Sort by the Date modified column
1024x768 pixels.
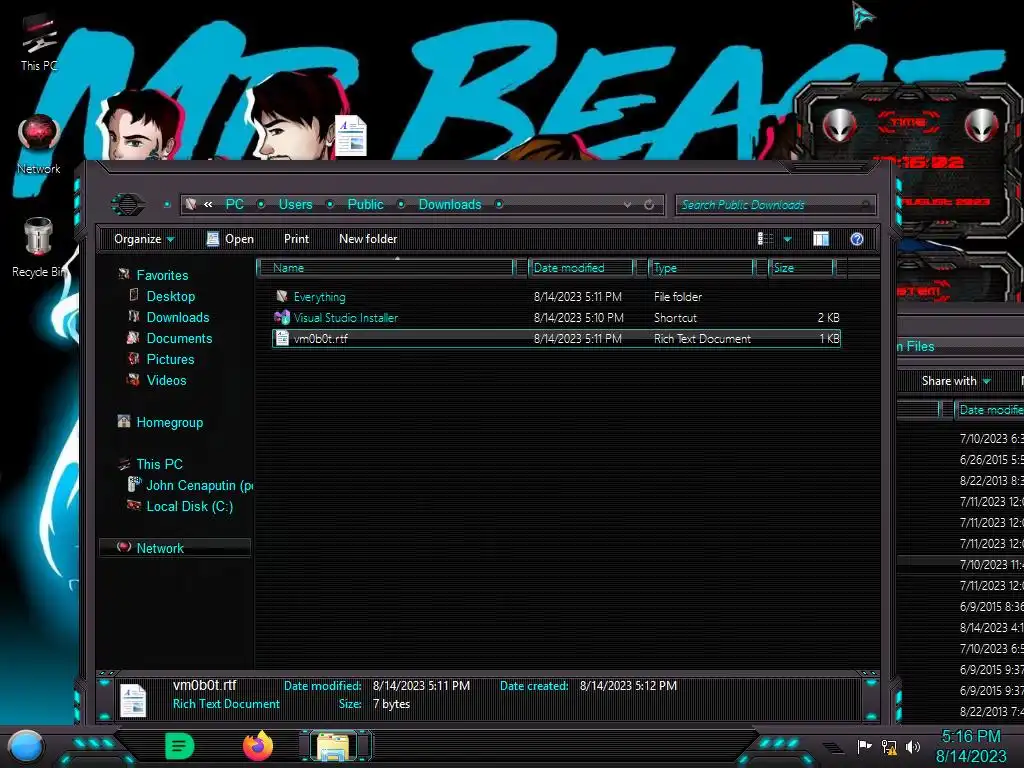point(580,268)
